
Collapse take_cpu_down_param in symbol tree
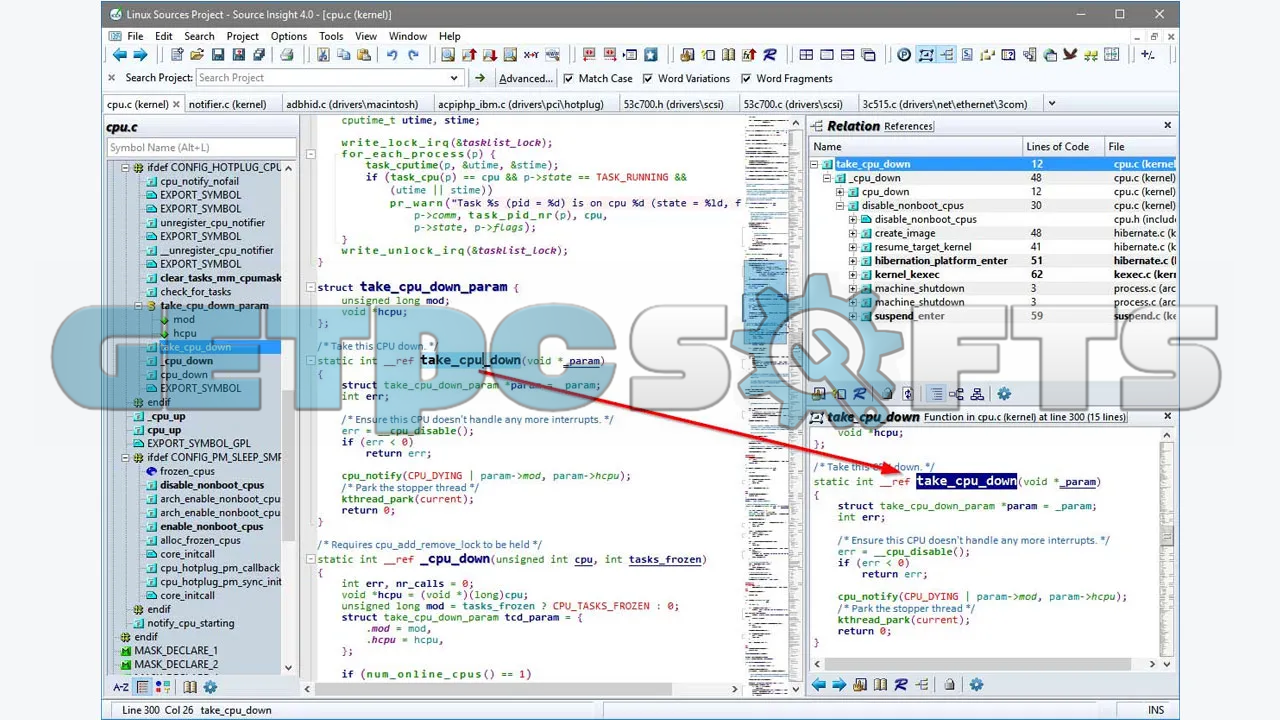138,306
